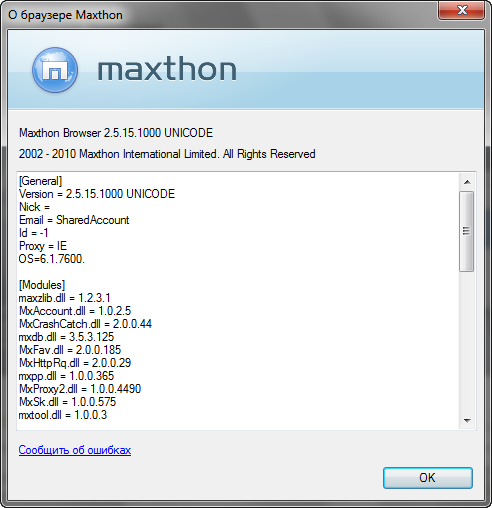
Task: Click the scrollbar up arrow
Action: [x=467, y=182]
